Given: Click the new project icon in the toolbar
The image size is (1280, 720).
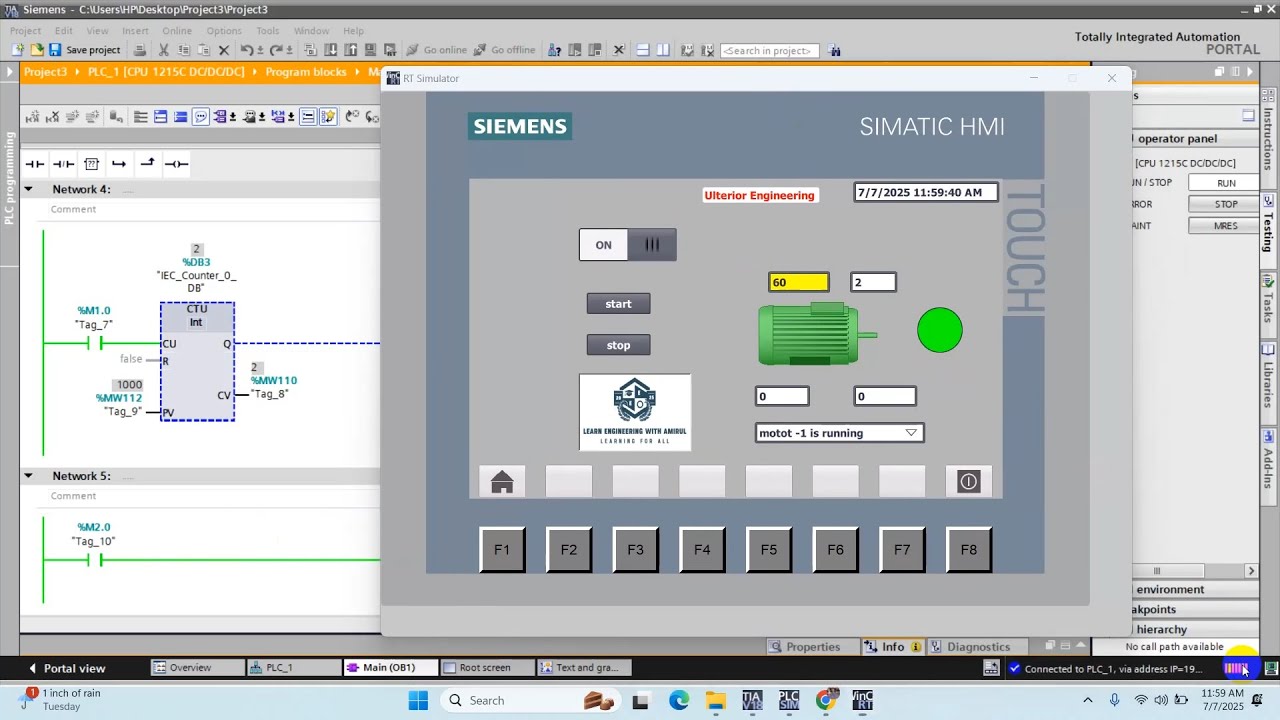Looking at the screenshot, I should 18,50.
